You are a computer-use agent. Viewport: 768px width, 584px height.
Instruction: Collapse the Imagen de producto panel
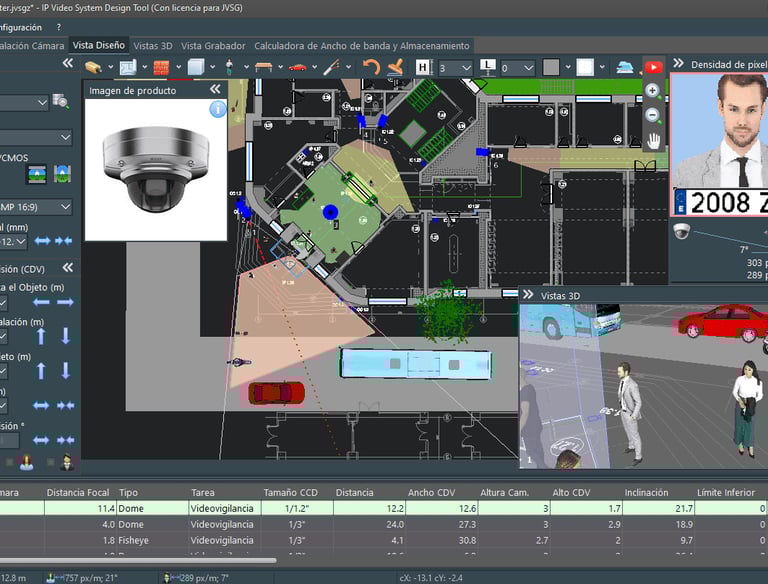[214, 90]
